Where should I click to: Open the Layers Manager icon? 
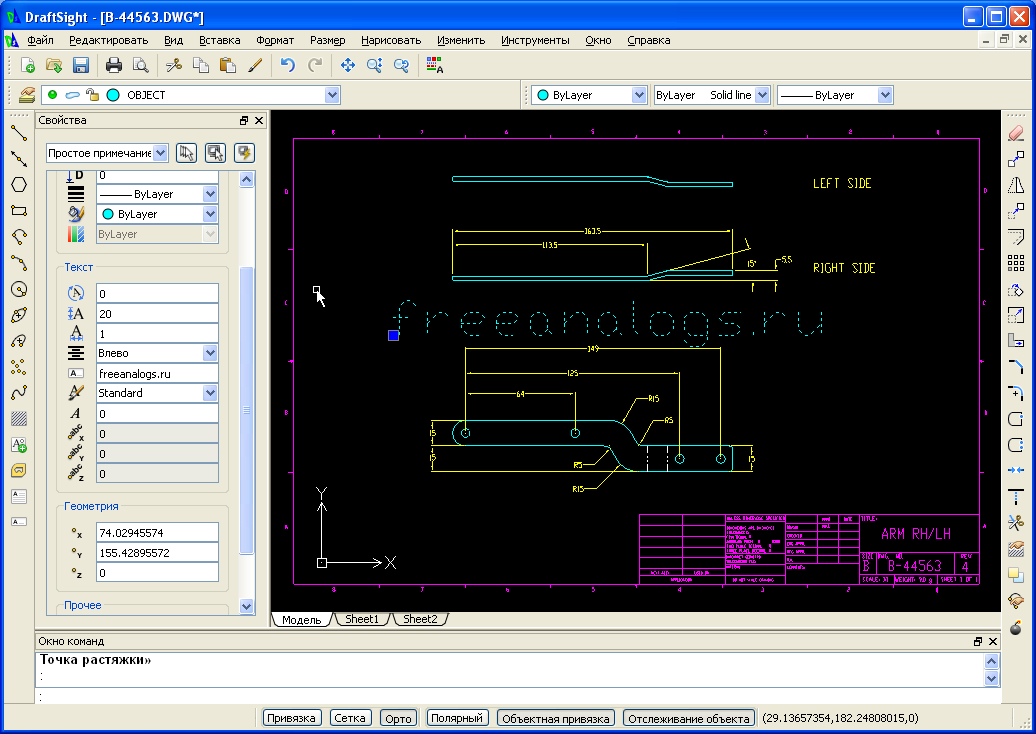[x=26, y=95]
